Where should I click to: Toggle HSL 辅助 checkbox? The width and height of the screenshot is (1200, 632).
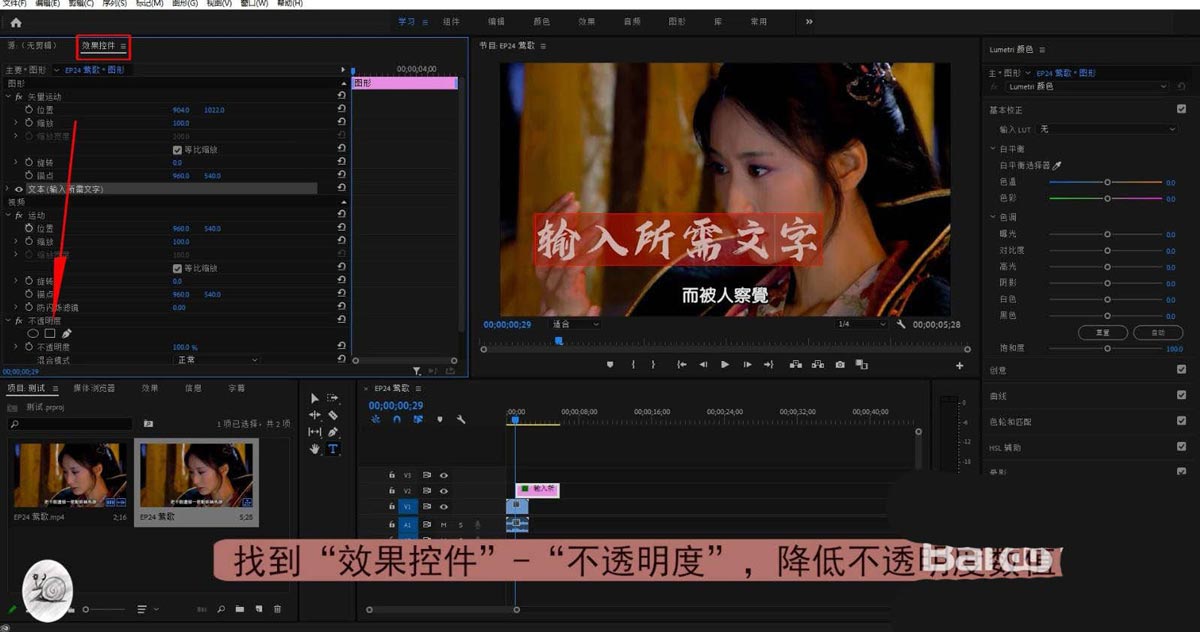[x=1181, y=447]
